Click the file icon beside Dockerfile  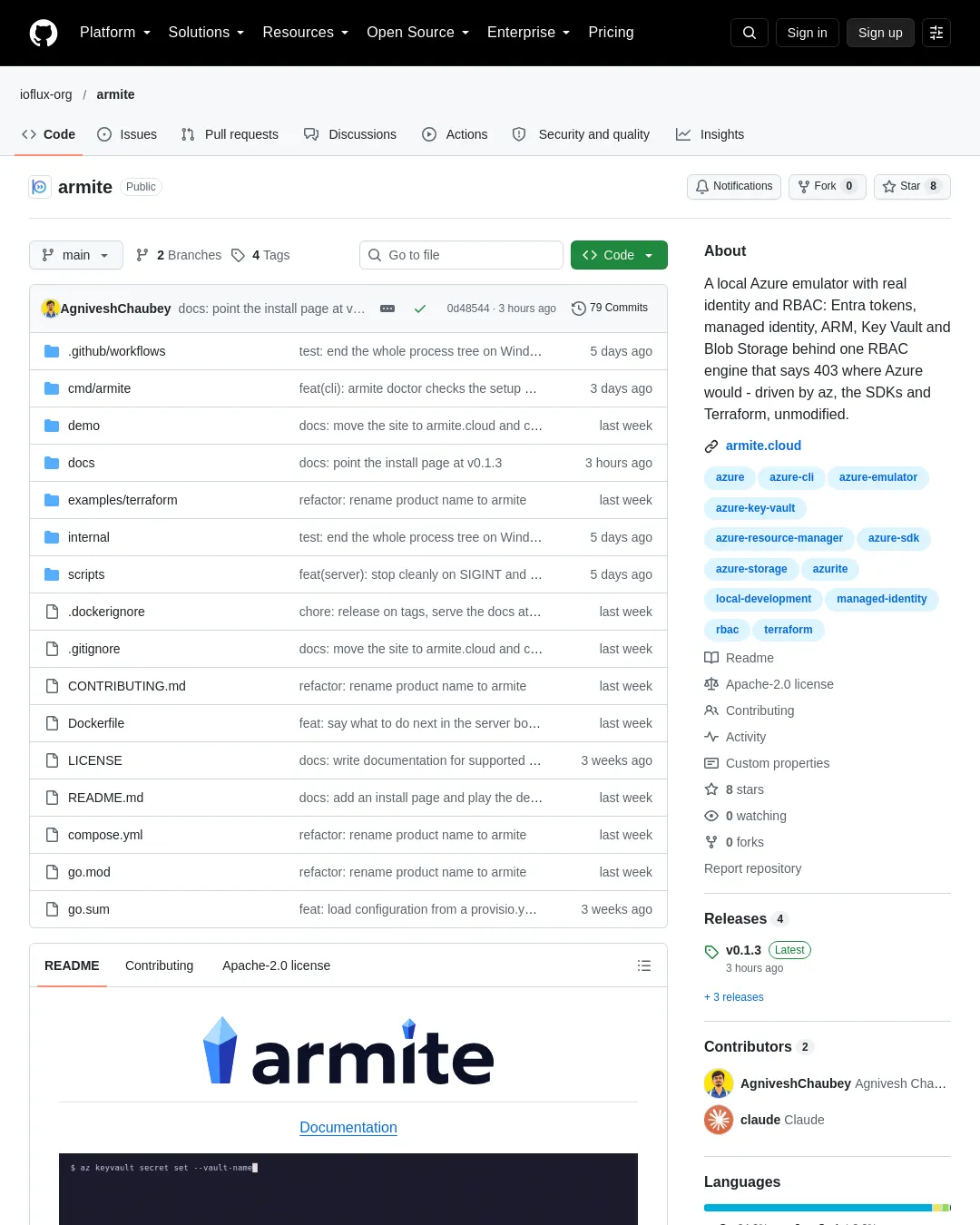(52, 723)
